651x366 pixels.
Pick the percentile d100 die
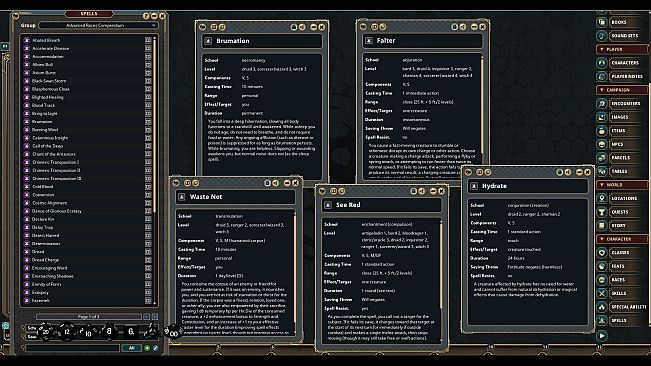[173, 332]
